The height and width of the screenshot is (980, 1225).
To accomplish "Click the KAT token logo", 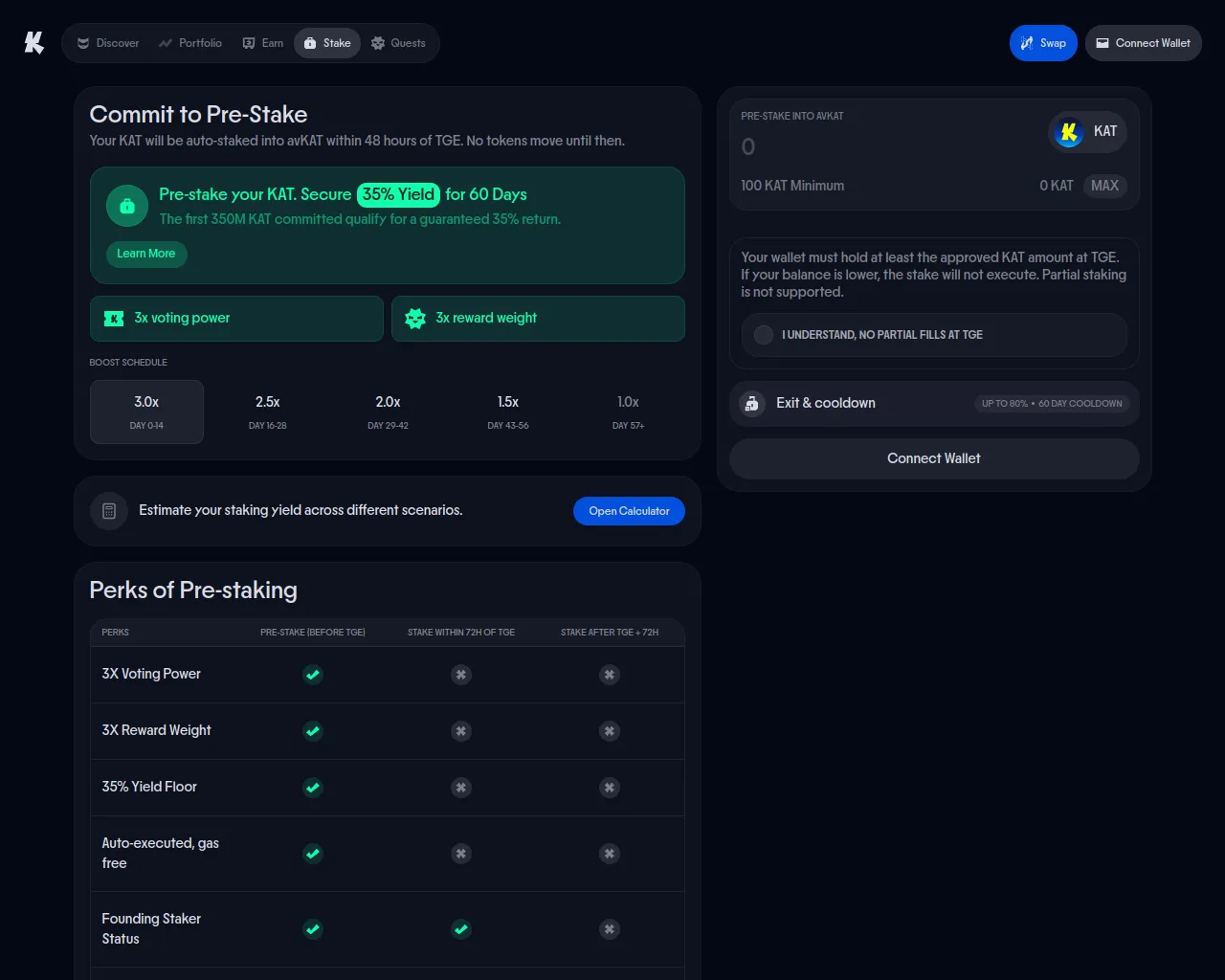I will tap(1069, 132).
